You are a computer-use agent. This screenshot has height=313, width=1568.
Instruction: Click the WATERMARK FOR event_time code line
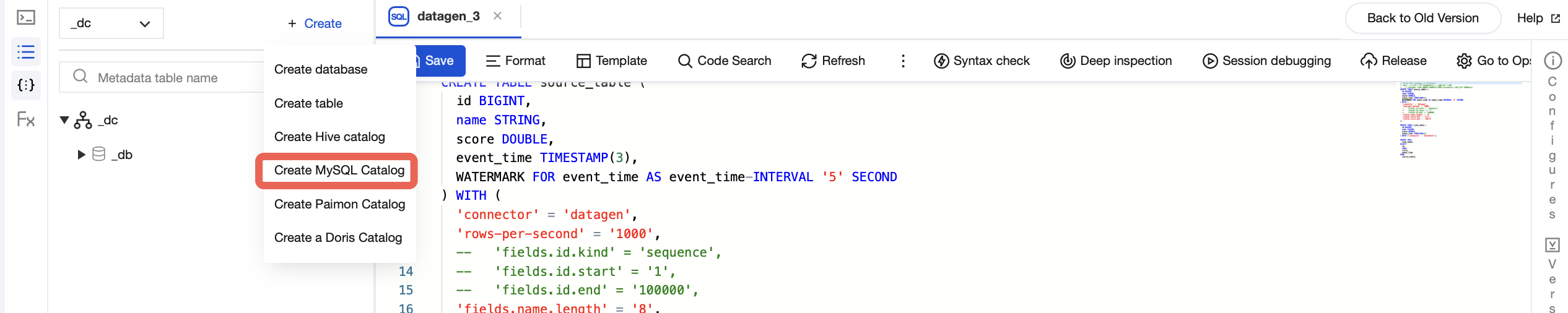(x=676, y=177)
